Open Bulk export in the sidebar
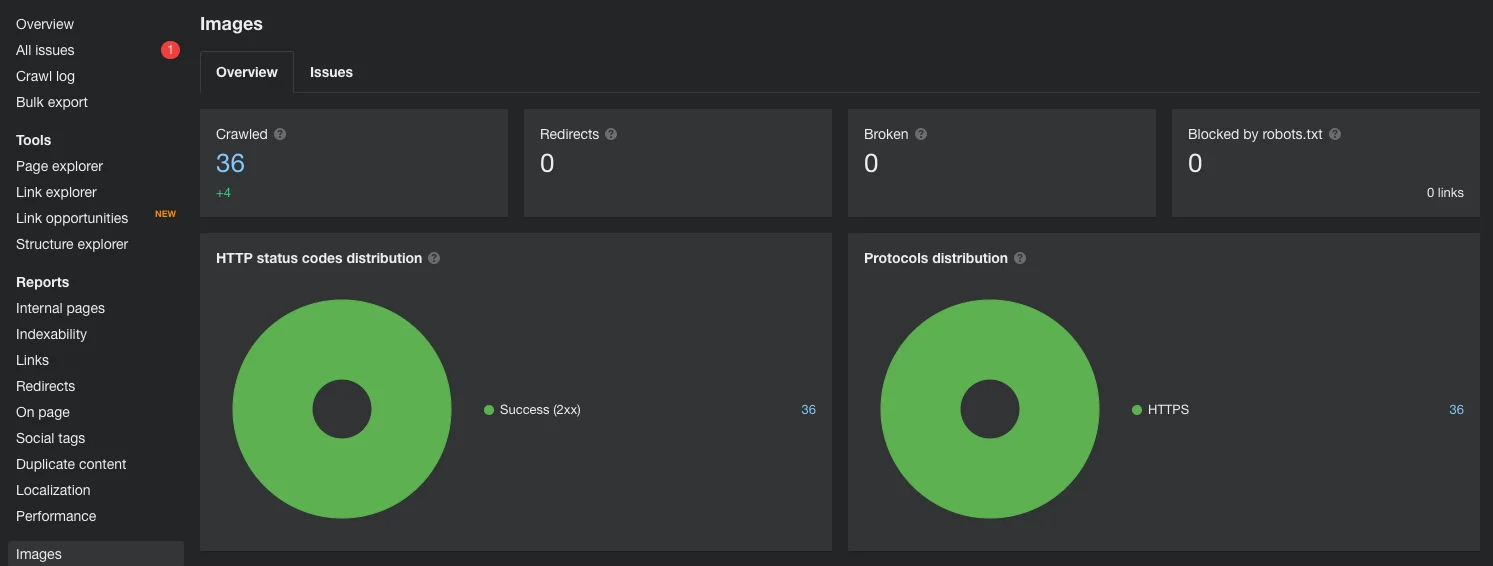The image size is (1493, 566). (x=52, y=102)
